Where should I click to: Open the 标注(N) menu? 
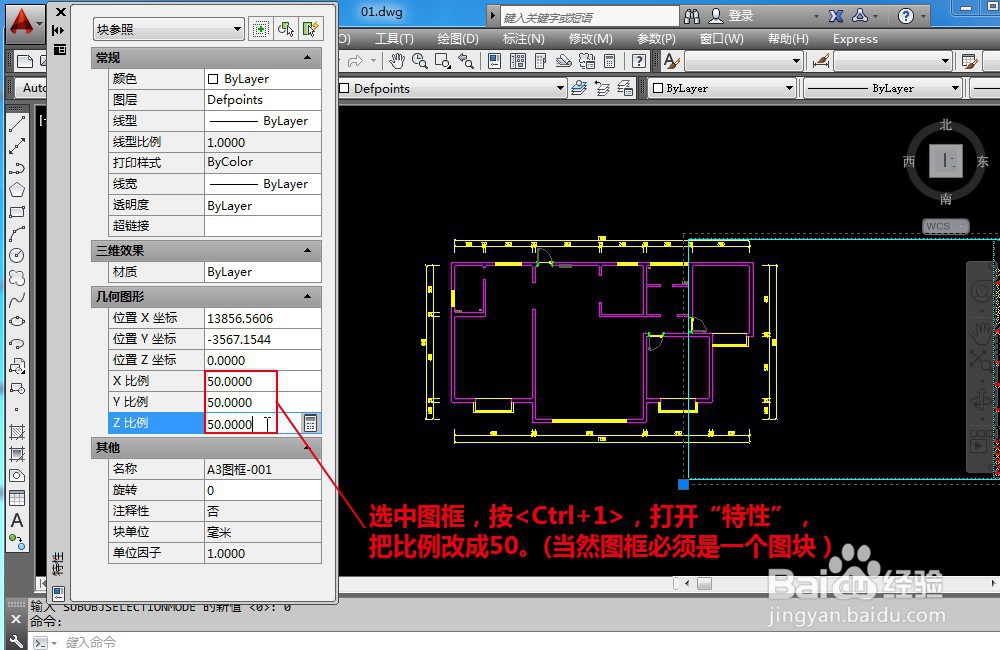[x=524, y=39]
